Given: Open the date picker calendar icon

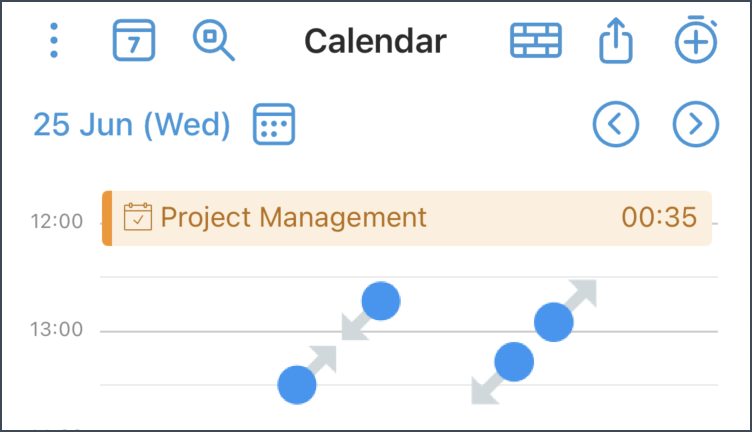Looking at the screenshot, I should pos(274,124).
